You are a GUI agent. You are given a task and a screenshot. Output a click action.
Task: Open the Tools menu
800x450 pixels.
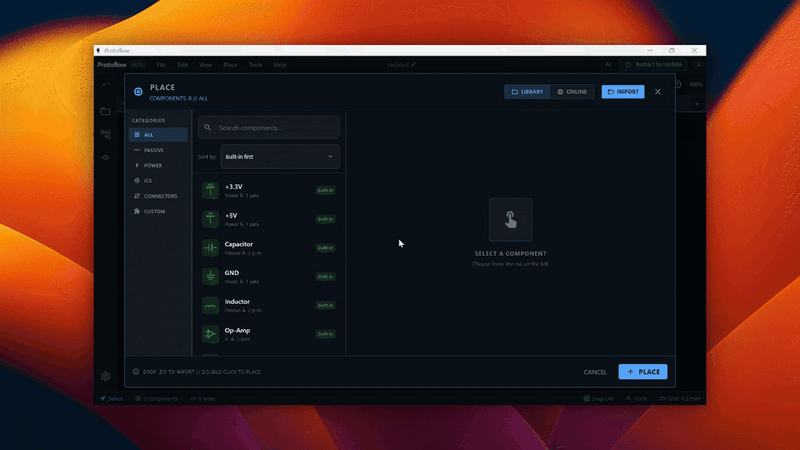pyautogui.click(x=256, y=65)
